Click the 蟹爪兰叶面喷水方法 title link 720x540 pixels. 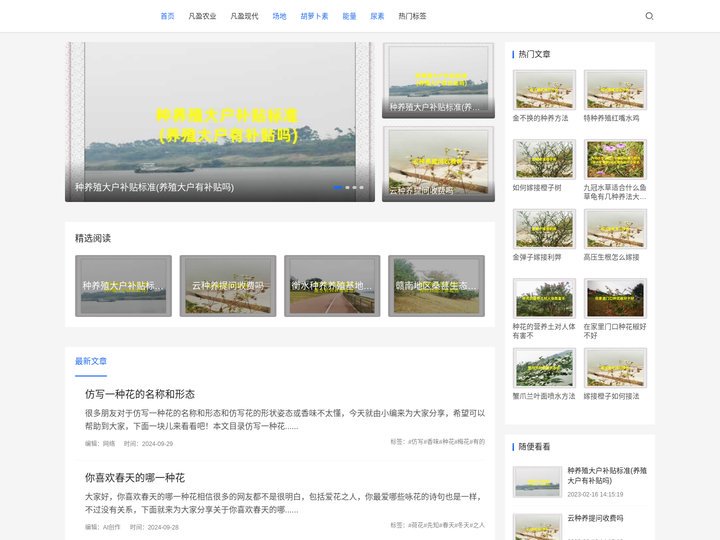coord(544,396)
